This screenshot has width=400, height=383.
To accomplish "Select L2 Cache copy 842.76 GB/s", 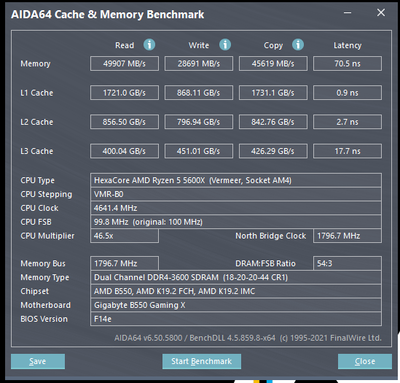I will tap(273, 122).
